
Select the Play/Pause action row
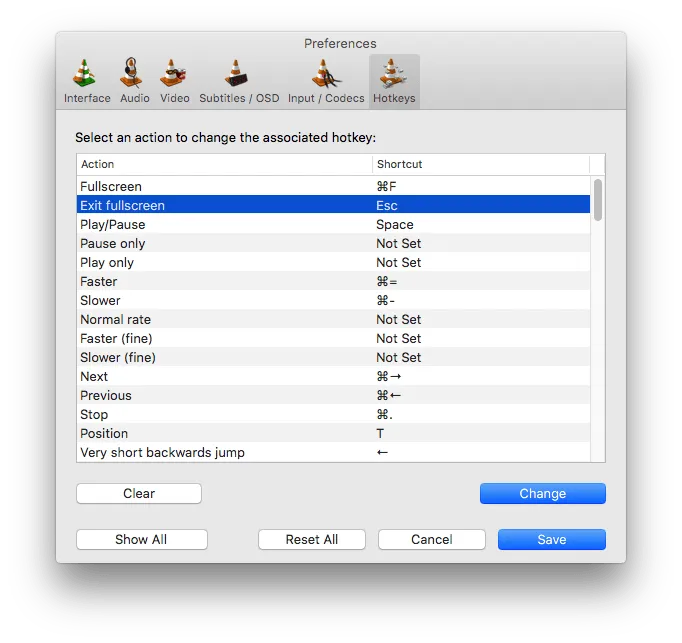(333, 224)
